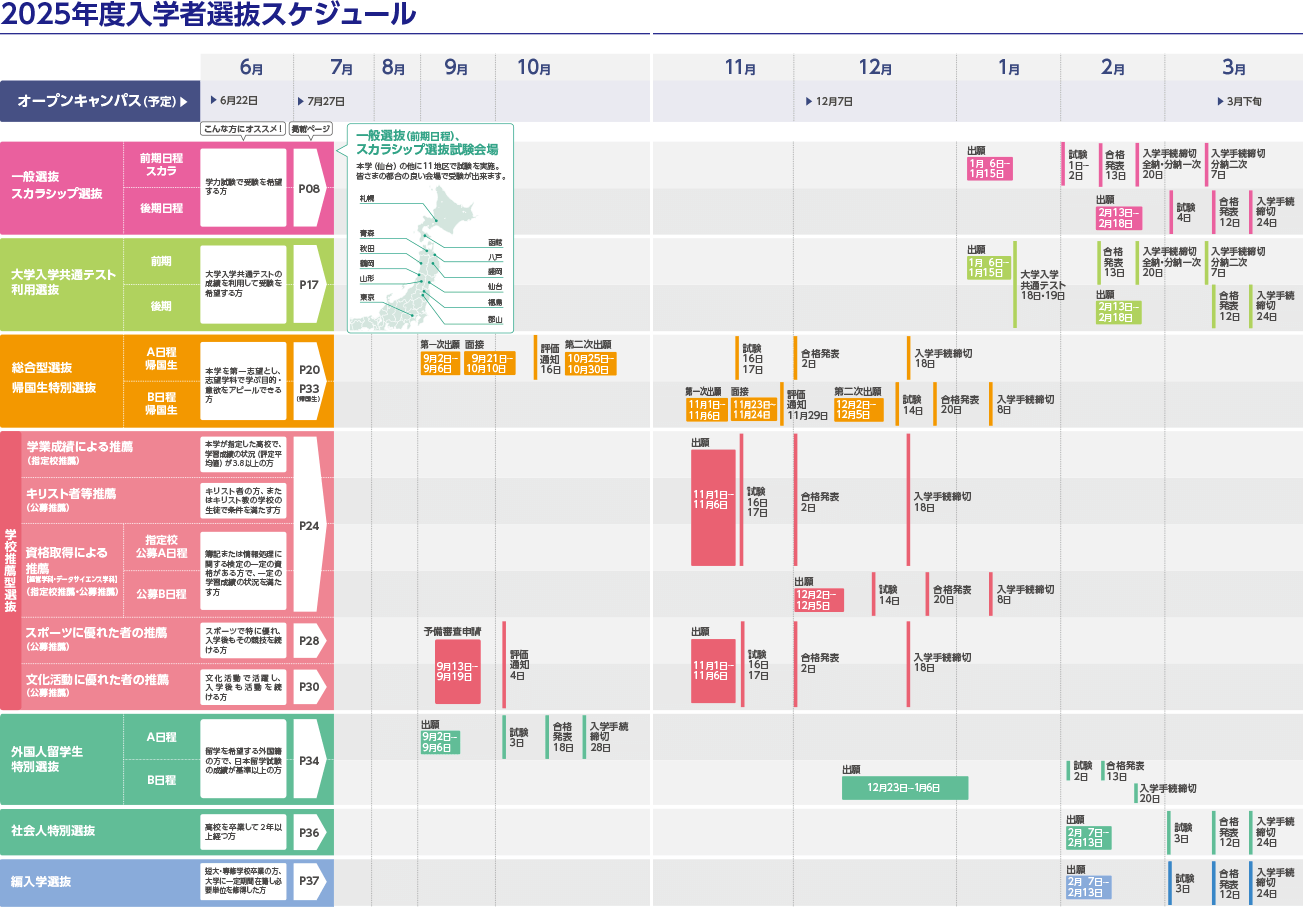Open page badge P08
This screenshot has height=907, width=1303.
310,187
